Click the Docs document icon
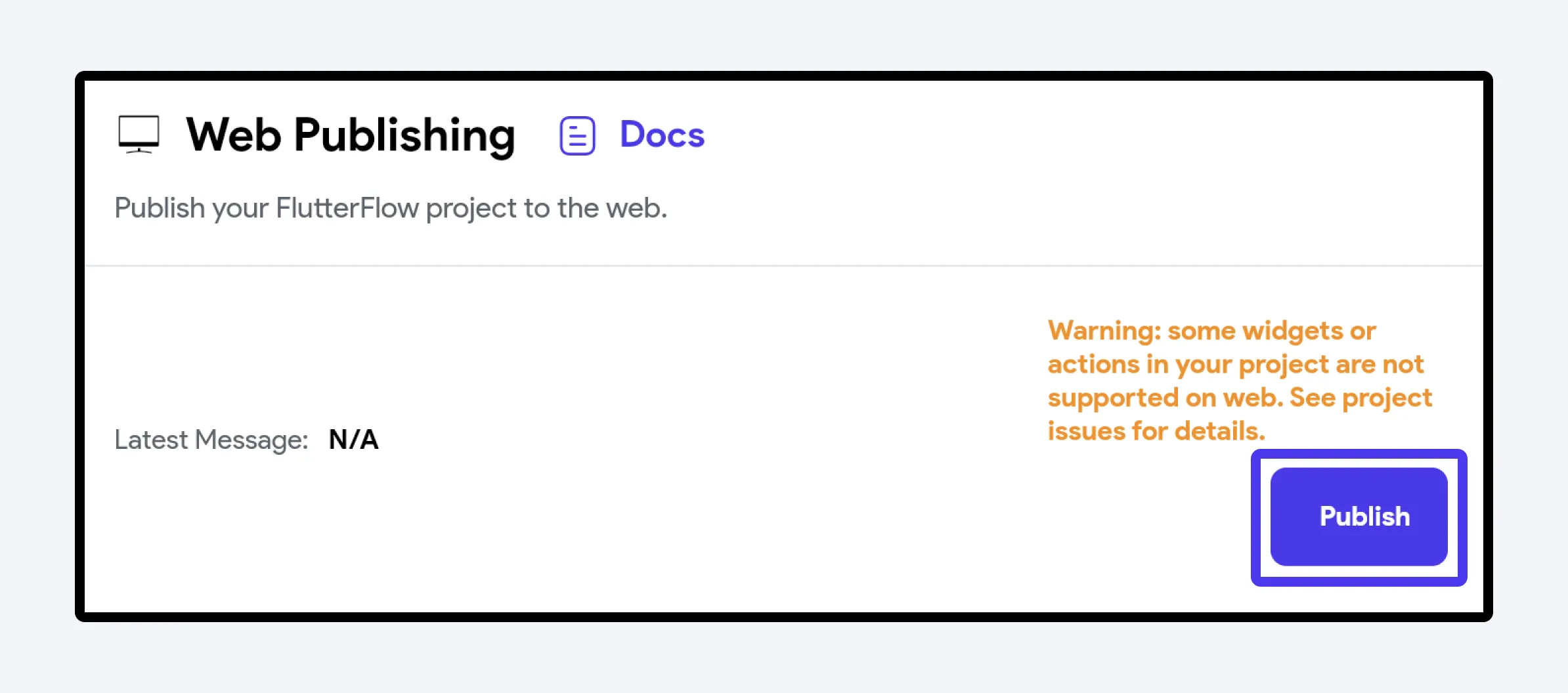Screen dimensions: 1568x693 point(577,136)
